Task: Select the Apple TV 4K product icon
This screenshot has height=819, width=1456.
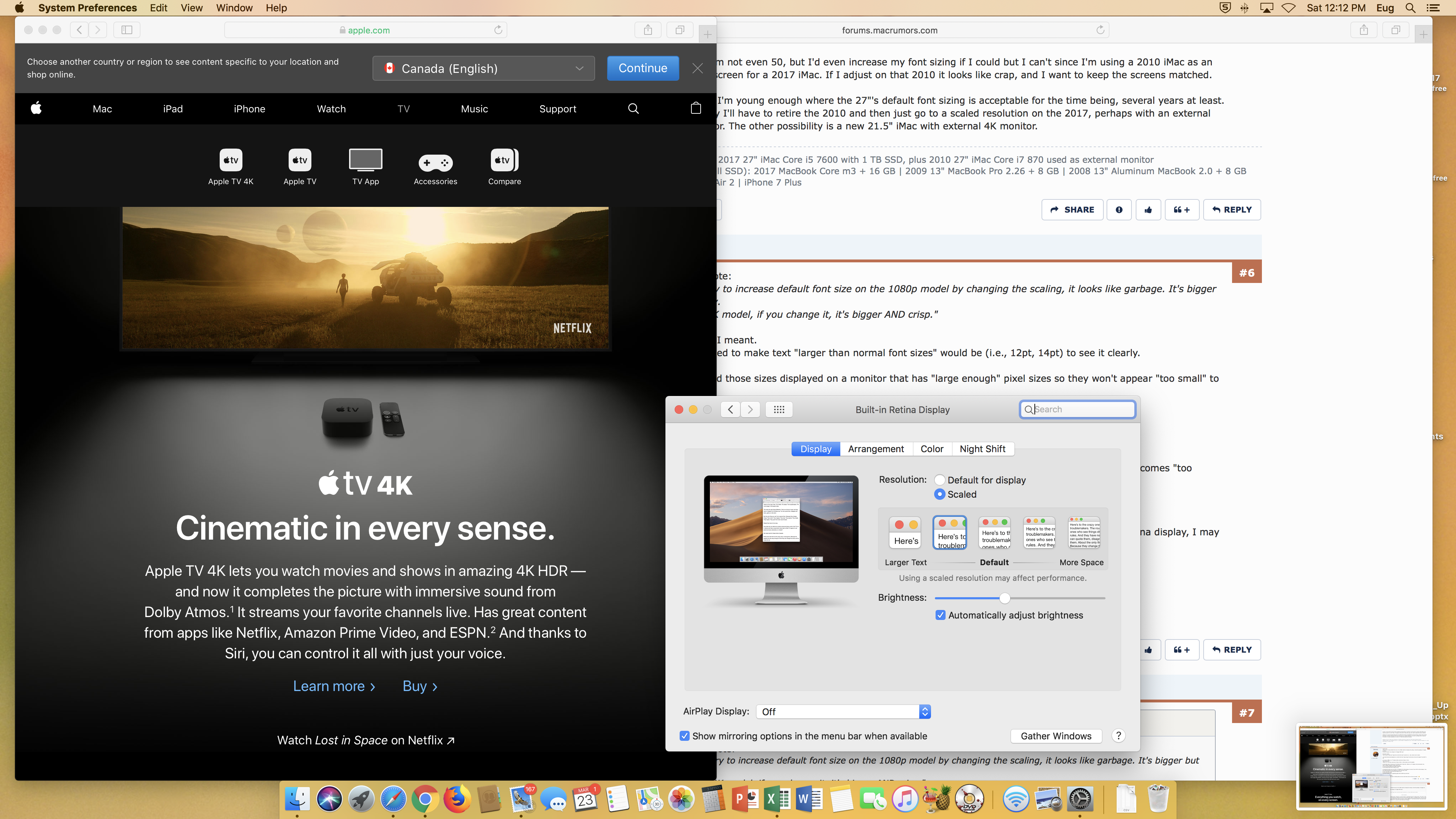Action: point(231,160)
